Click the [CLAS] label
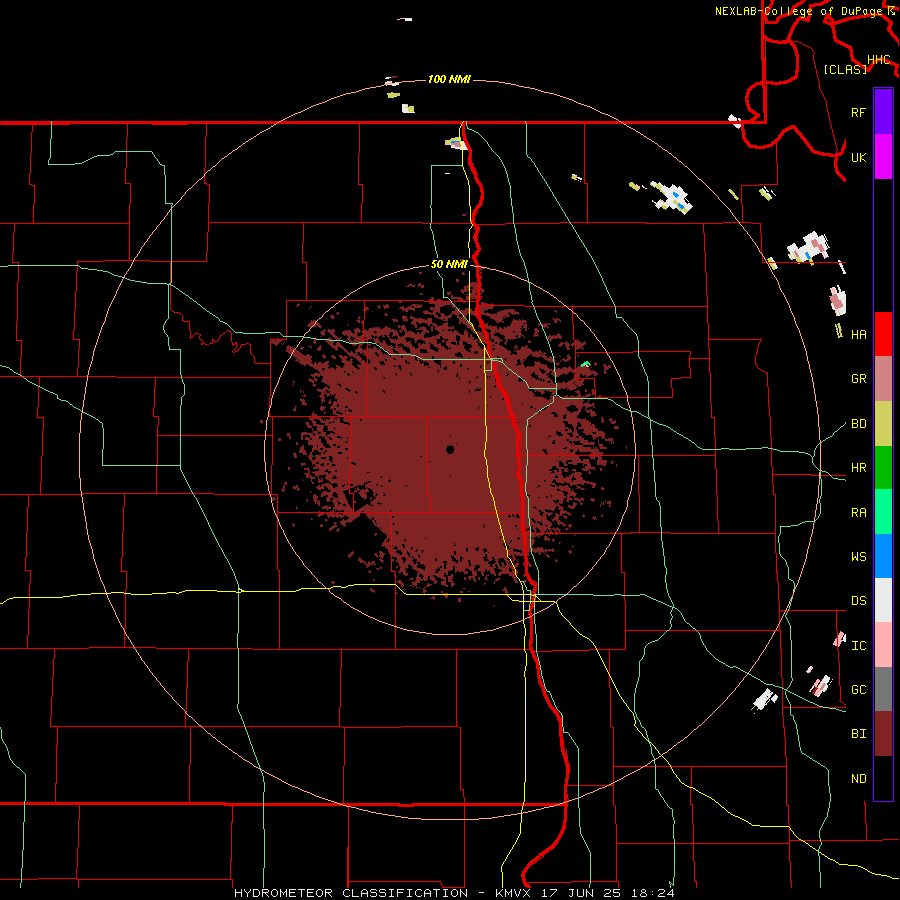The image size is (900, 900). (845, 69)
